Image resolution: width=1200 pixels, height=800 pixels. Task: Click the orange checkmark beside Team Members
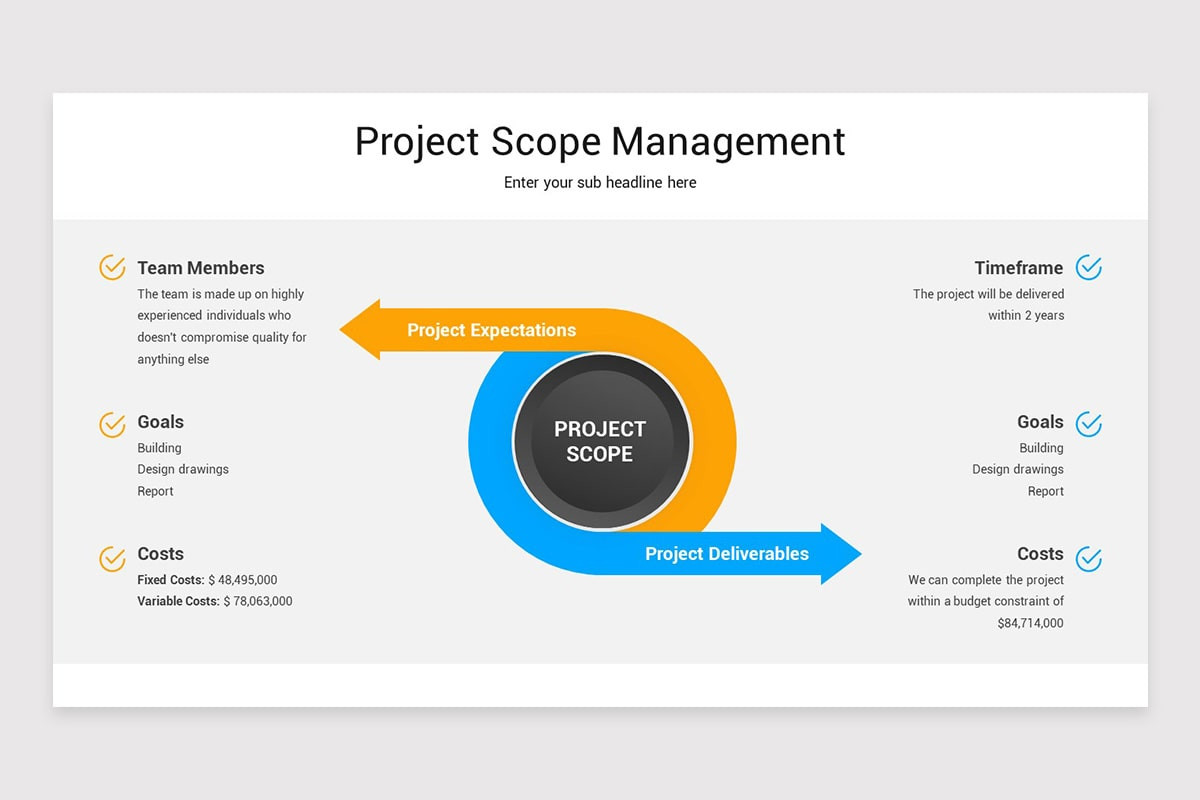(x=111, y=267)
